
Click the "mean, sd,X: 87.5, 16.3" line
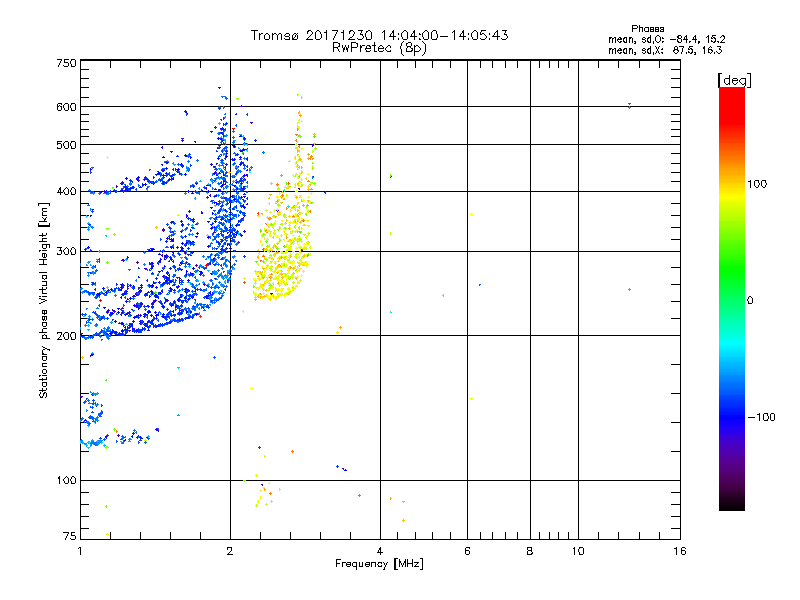click(x=665, y=50)
